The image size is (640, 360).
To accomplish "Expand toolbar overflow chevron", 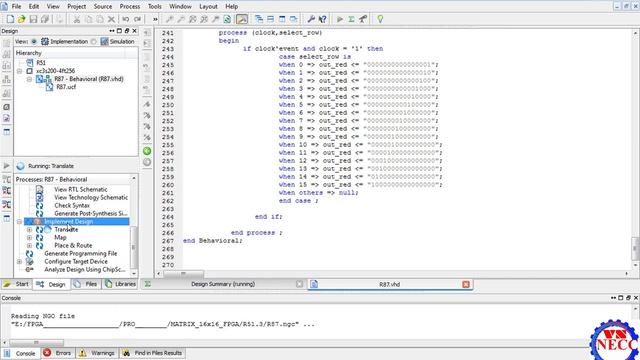I will coord(155,19).
